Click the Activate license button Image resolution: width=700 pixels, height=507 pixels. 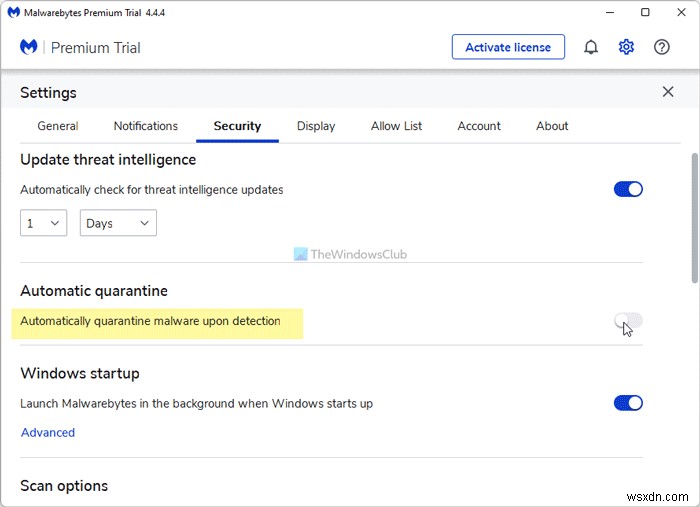point(508,47)
